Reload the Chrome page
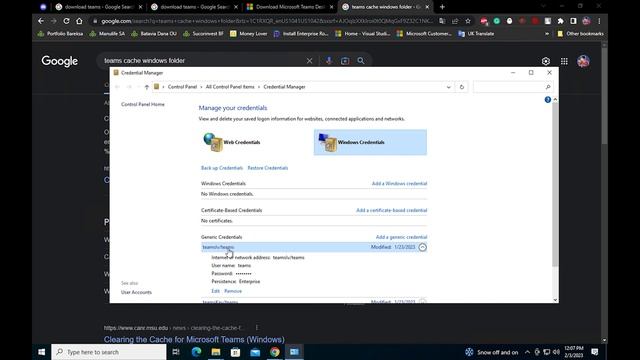The width and height of the screenshot is (640, 360). click(x=66, y=21)
